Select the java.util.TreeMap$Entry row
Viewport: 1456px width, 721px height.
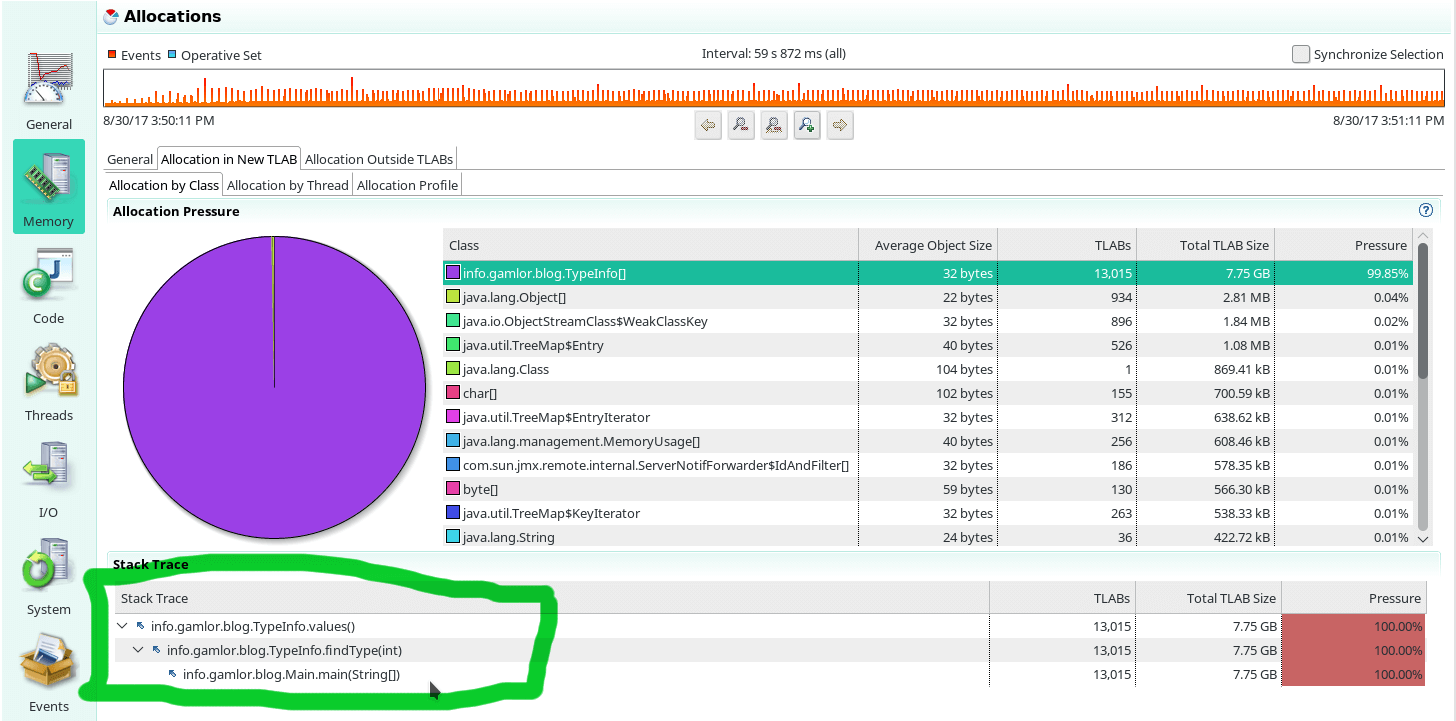coord(928,345)
